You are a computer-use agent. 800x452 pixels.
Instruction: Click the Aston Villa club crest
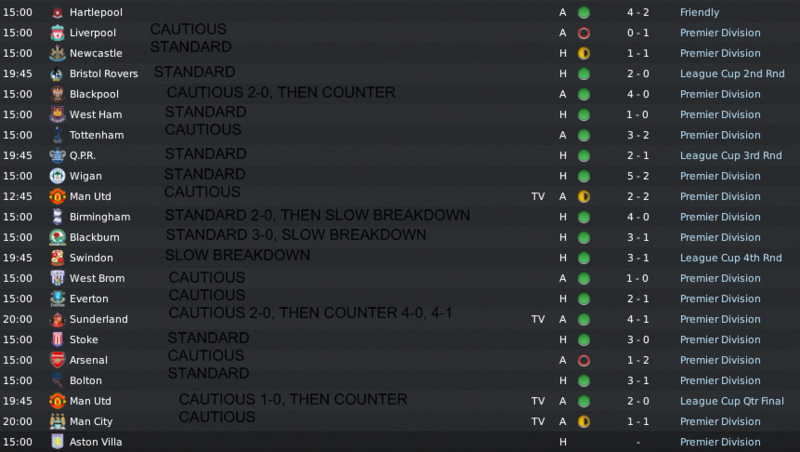click(57, 441)
